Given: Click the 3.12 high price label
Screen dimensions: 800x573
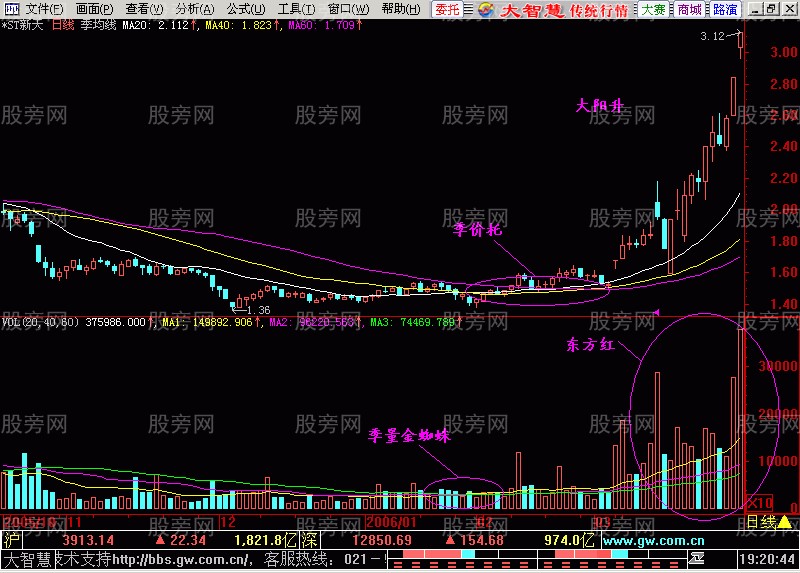Looking at the screenshot, I should coord(712,36).
